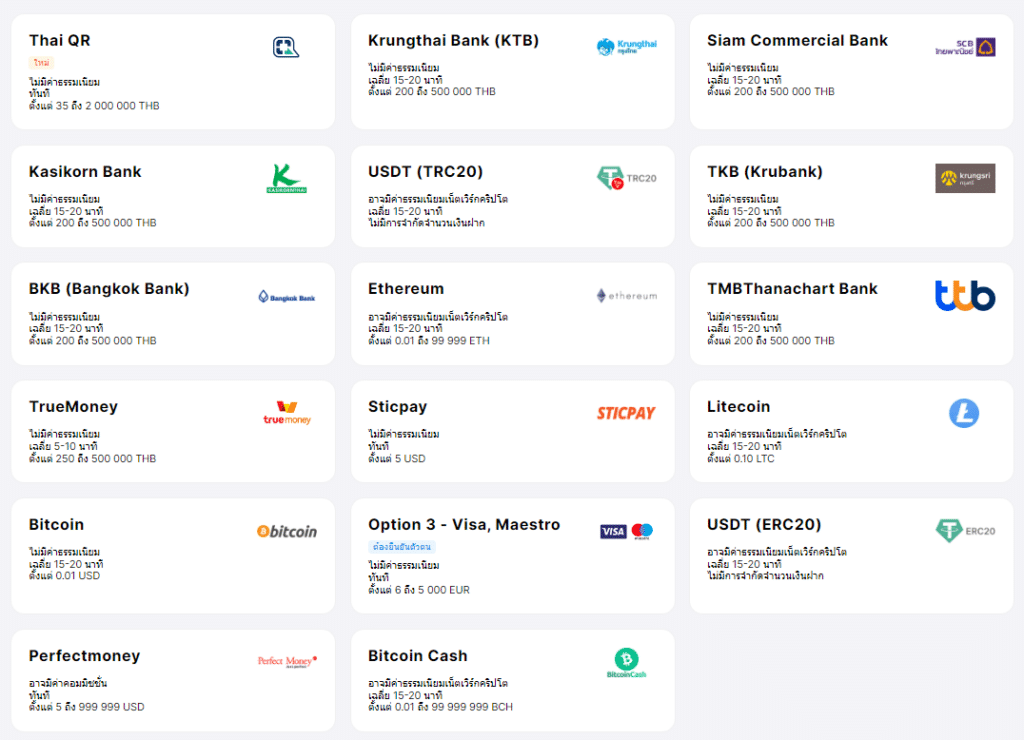Image resolution: width=1024 pixels, height=740 pixels.
Task: Choose the TMBThanachart Bank title
Action: pyautogui.click(x=792, y=289)
